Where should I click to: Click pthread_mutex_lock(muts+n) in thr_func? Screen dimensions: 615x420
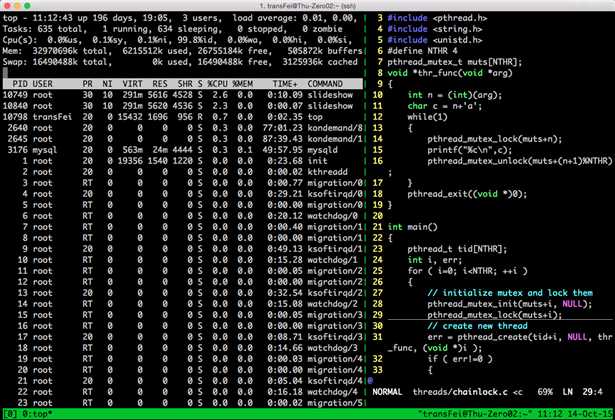pyautogui.click(x=495, y=139)
